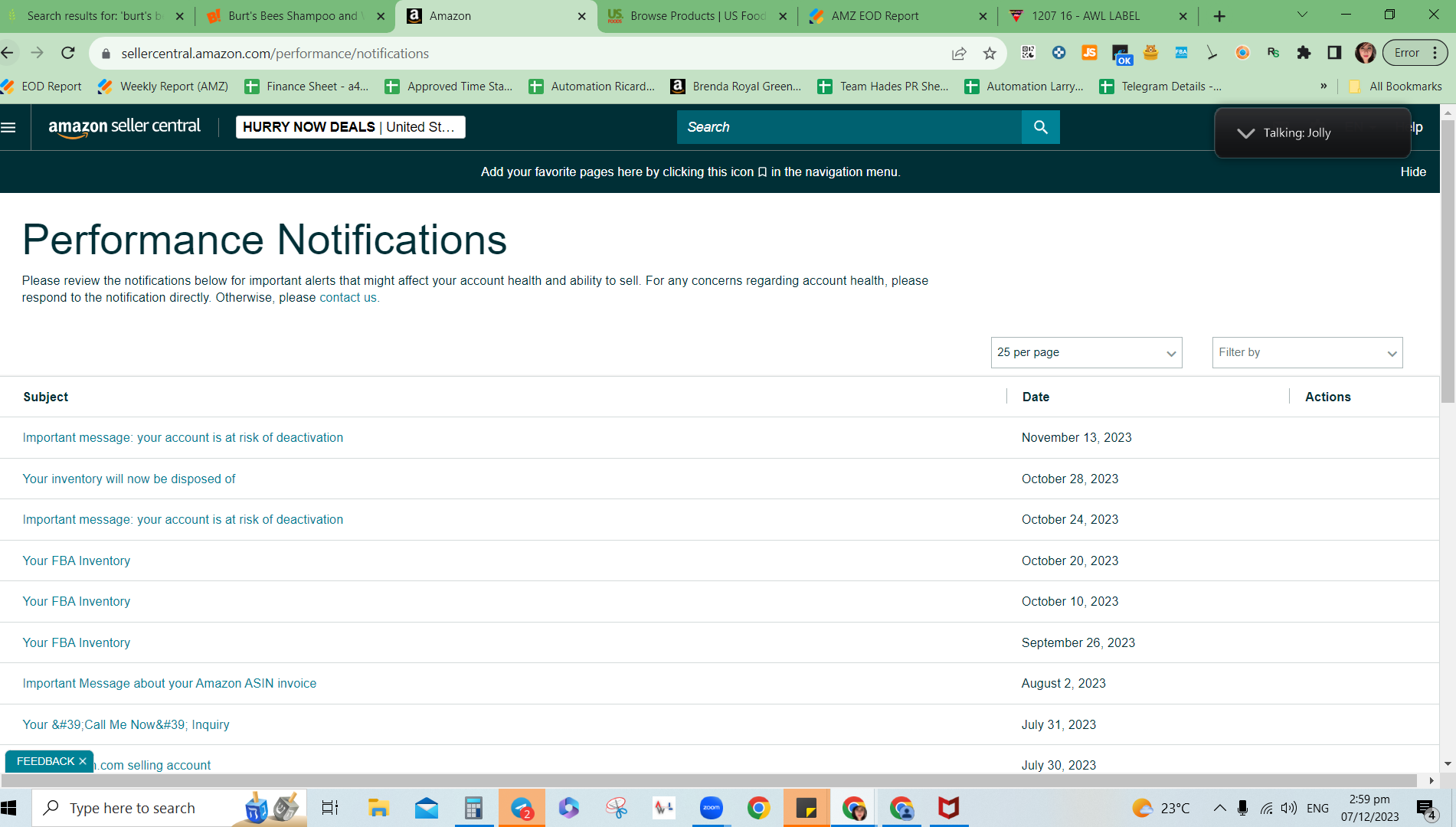Open the Snipping Tool taskbar icon
Screen dimensions: 1456x827
tap(616, 808)
